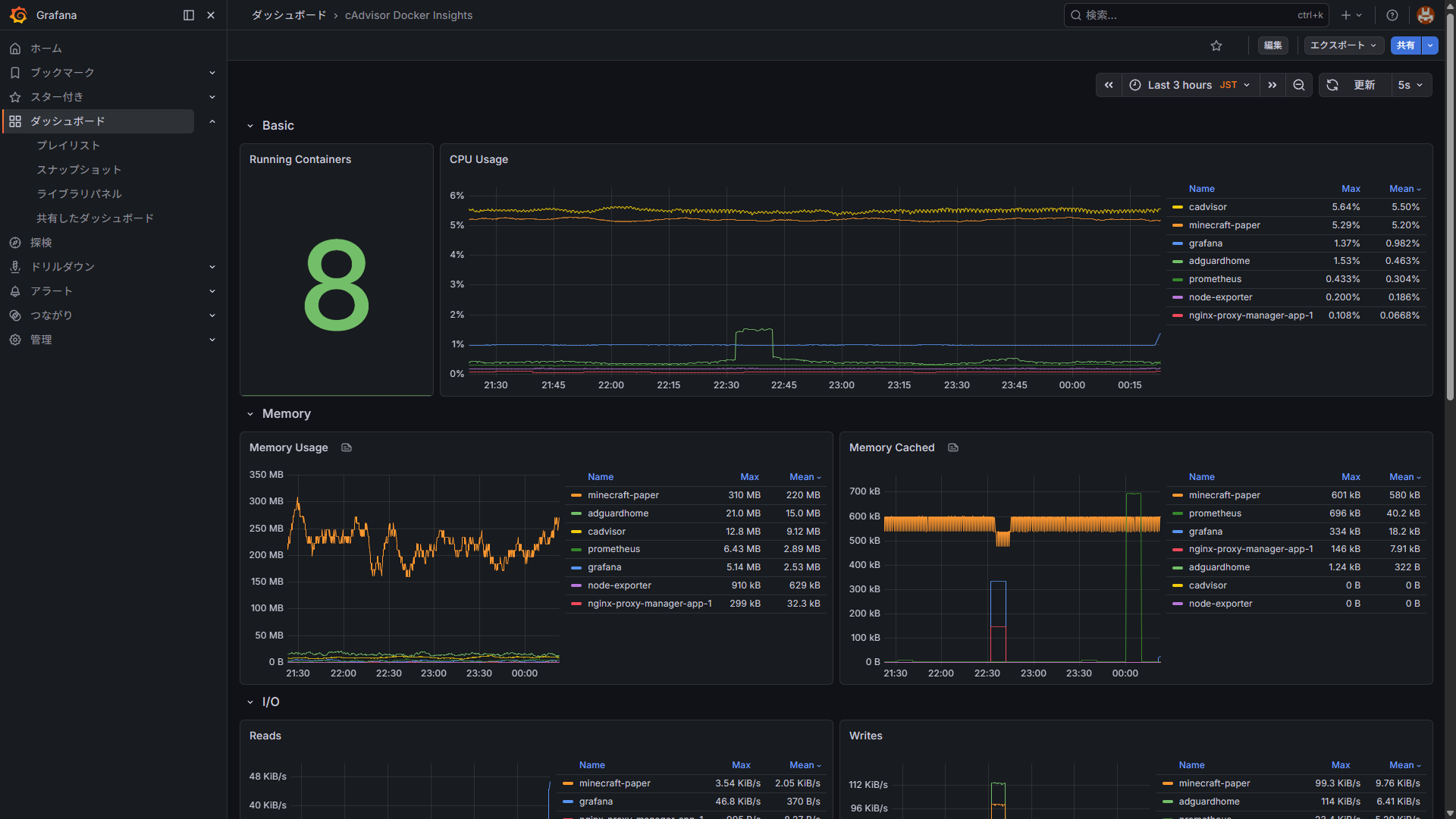The height and width of the screenshot is (819, 1456).
Task: Expand the つながり section chevron
Action: tap(212, 315)
